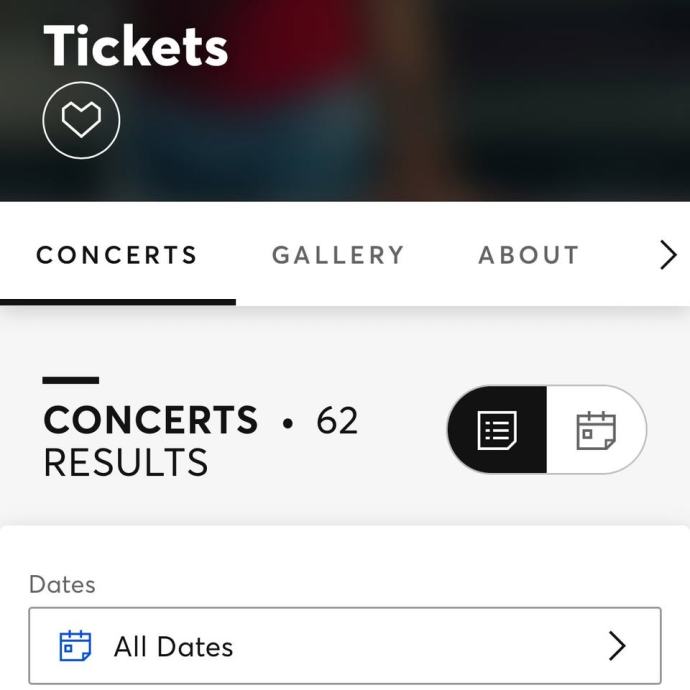Tap the heart favorite icon
Screen dimensions: 690x690
(81, 121)
